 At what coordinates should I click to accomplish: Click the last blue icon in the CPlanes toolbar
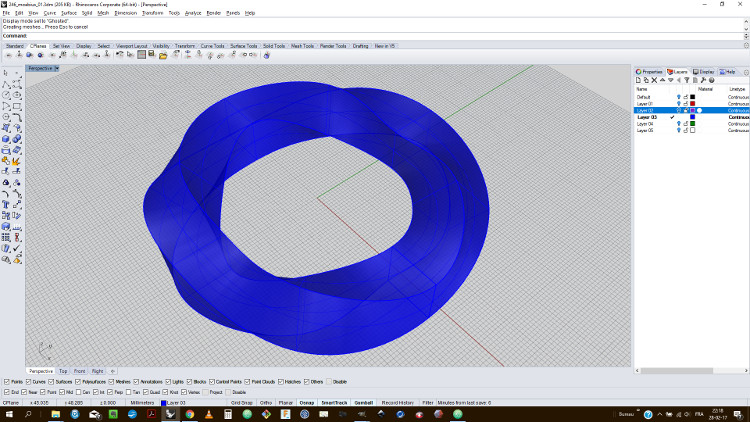[x=267, y=55]
